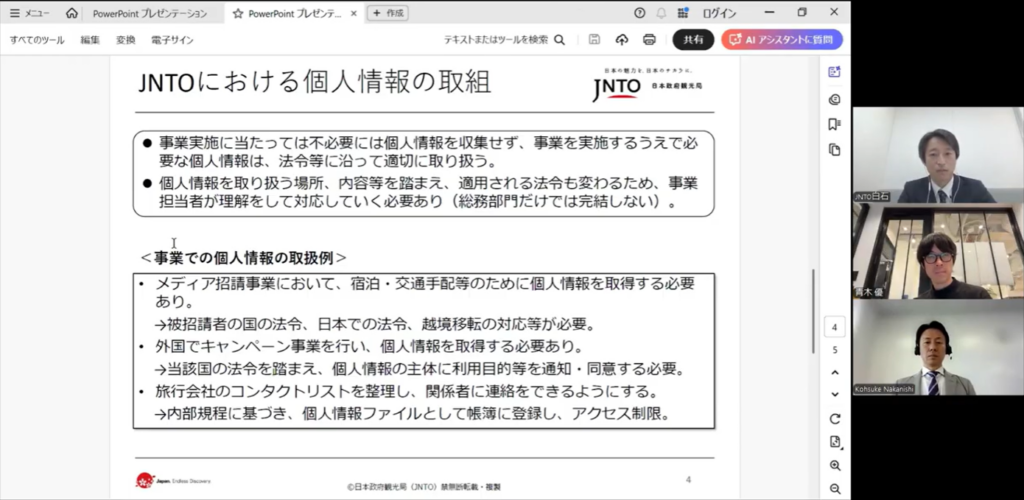Upload the file with cloud icon

click(621, 40)
